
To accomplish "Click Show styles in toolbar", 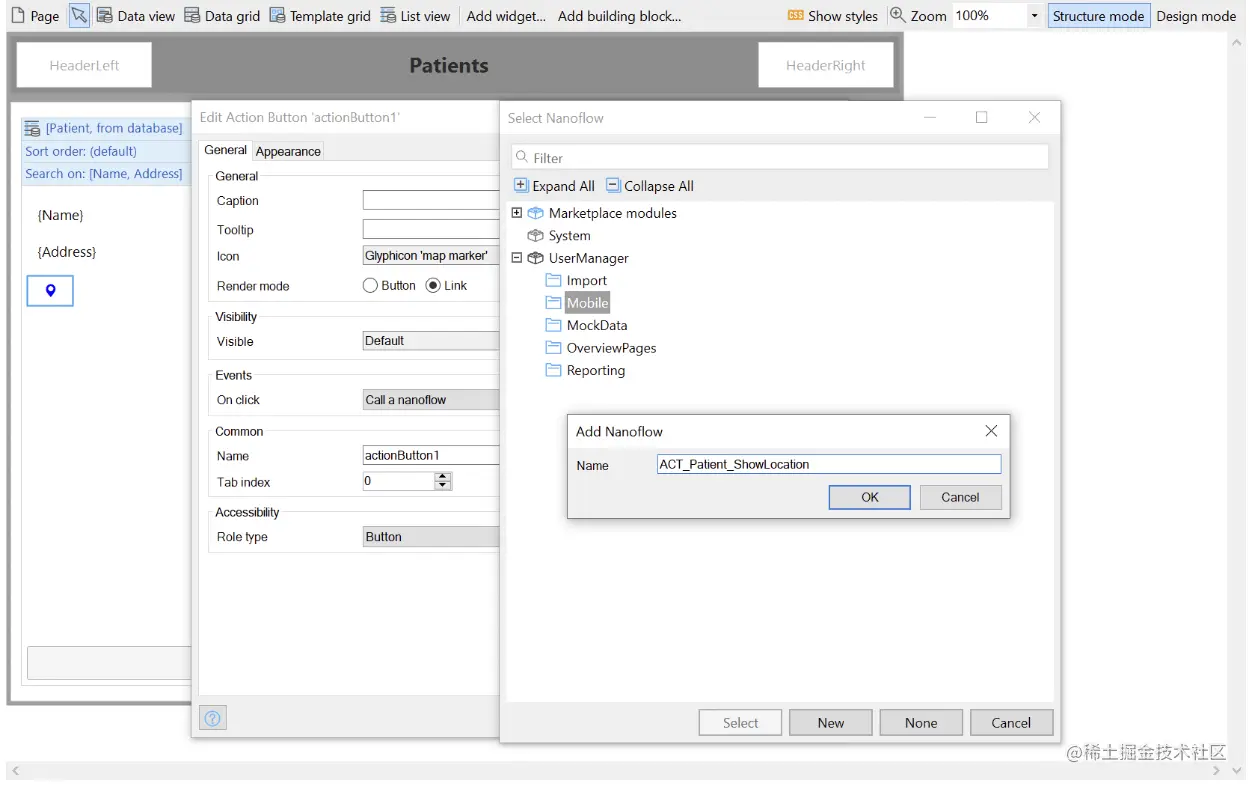I will [x=833, y=16].
